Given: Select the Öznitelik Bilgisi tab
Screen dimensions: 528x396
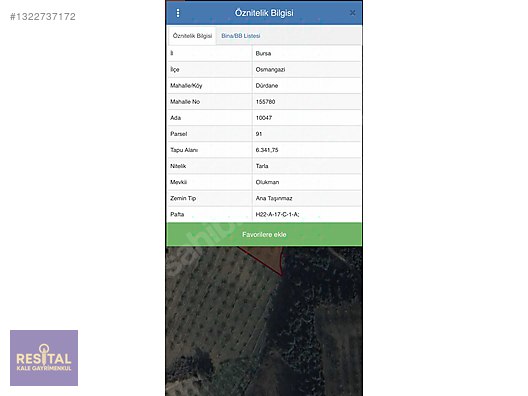Looking at the screenshot, I should pyautogui.click(x=192, y=36).
